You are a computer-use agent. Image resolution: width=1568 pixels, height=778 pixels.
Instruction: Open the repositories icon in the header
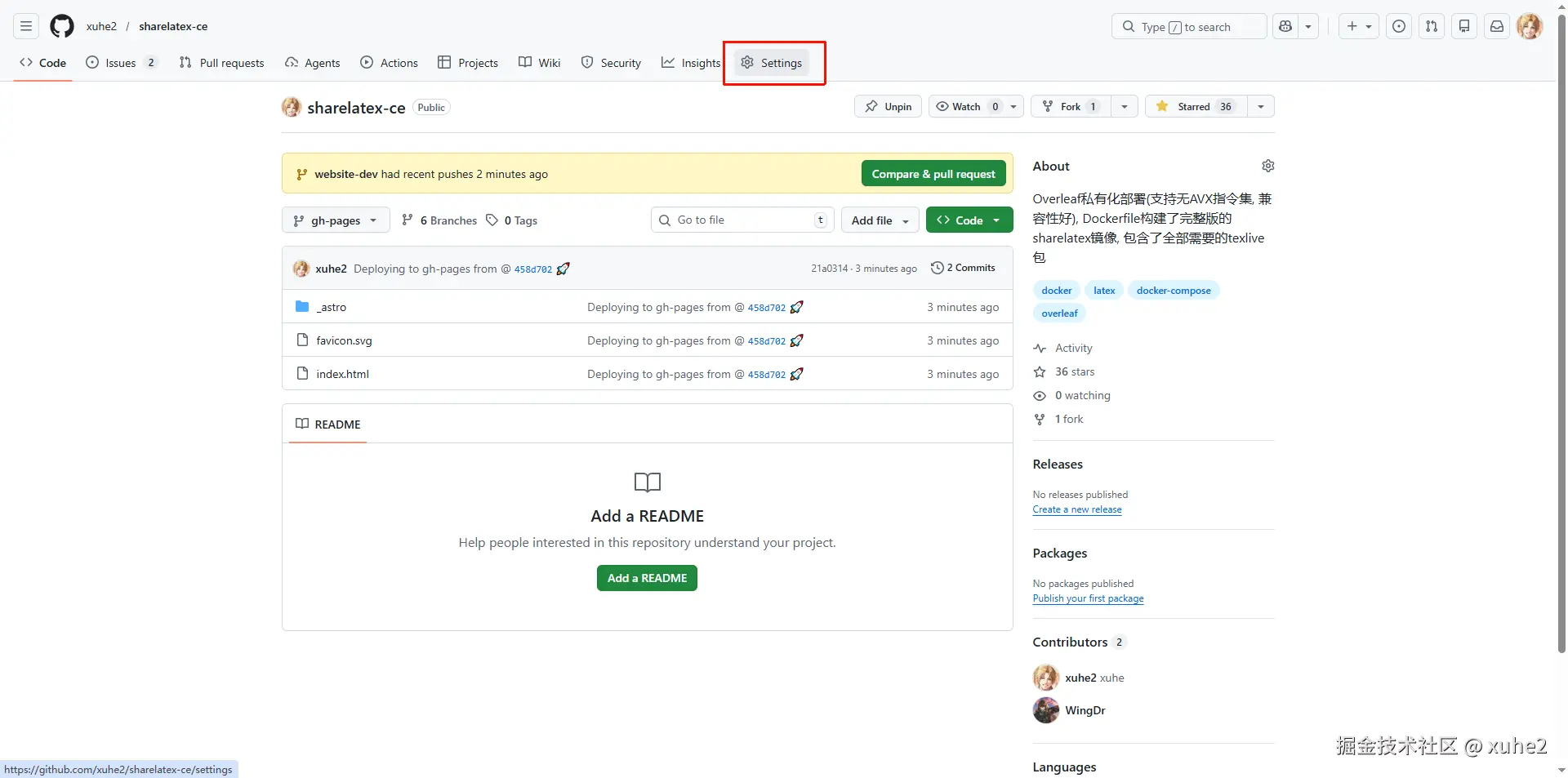coord(1464,26)
